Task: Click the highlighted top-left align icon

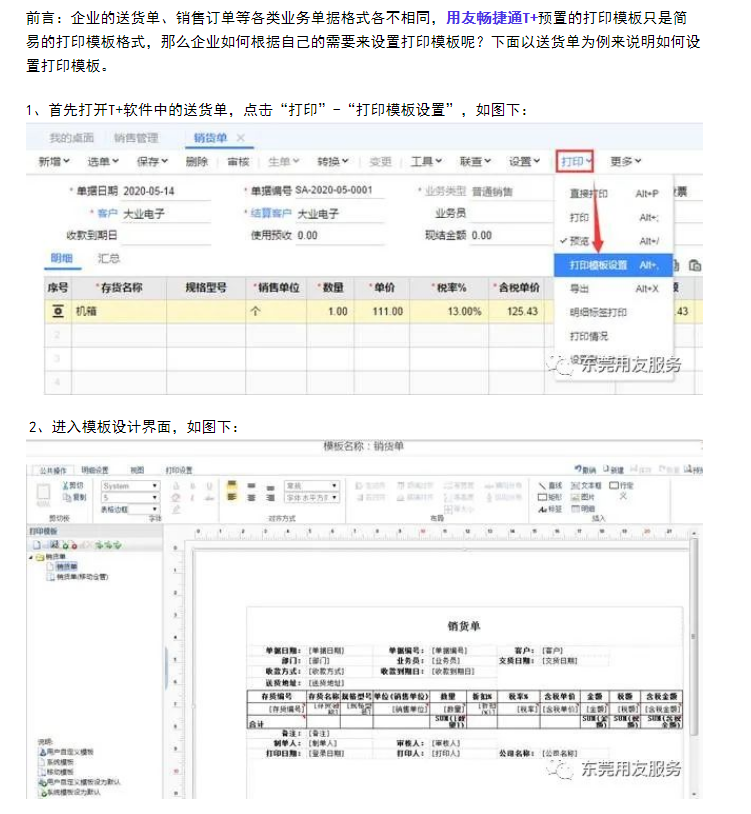Action: pos(232,486)
